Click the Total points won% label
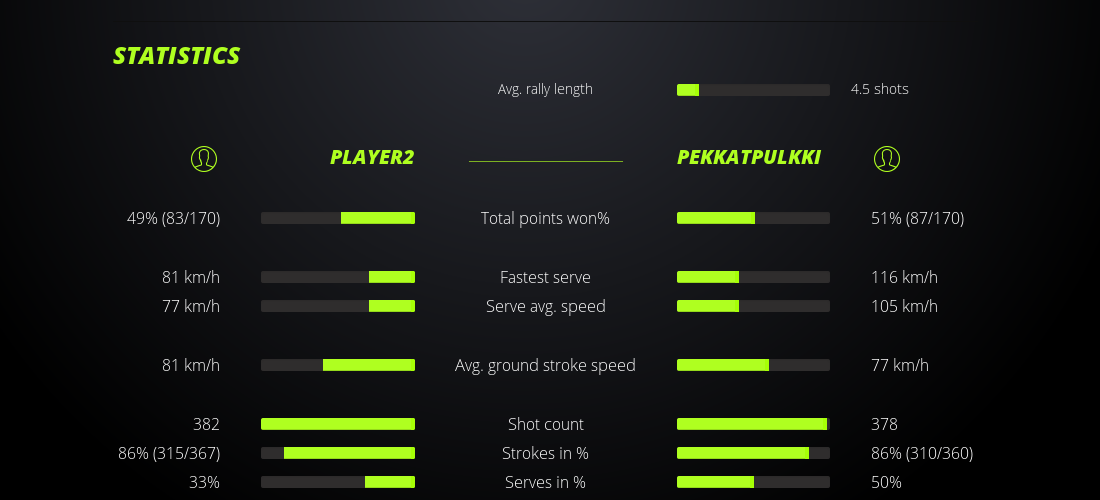Image resolution: width=1100 pixels, height=500 pixels. point(545,218)
